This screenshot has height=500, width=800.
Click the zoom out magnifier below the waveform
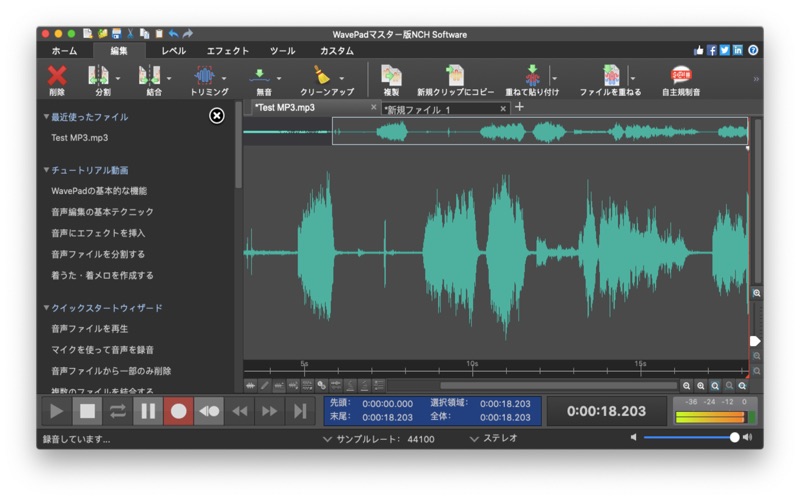pos(687,386)
